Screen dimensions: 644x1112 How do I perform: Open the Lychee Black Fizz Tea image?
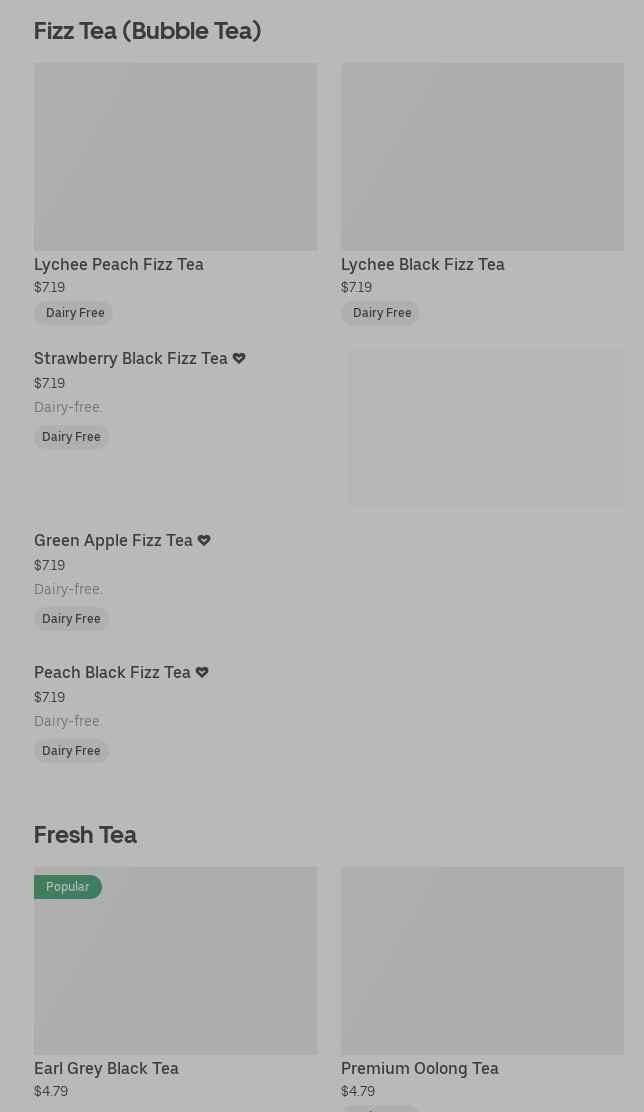pos(482,157)
